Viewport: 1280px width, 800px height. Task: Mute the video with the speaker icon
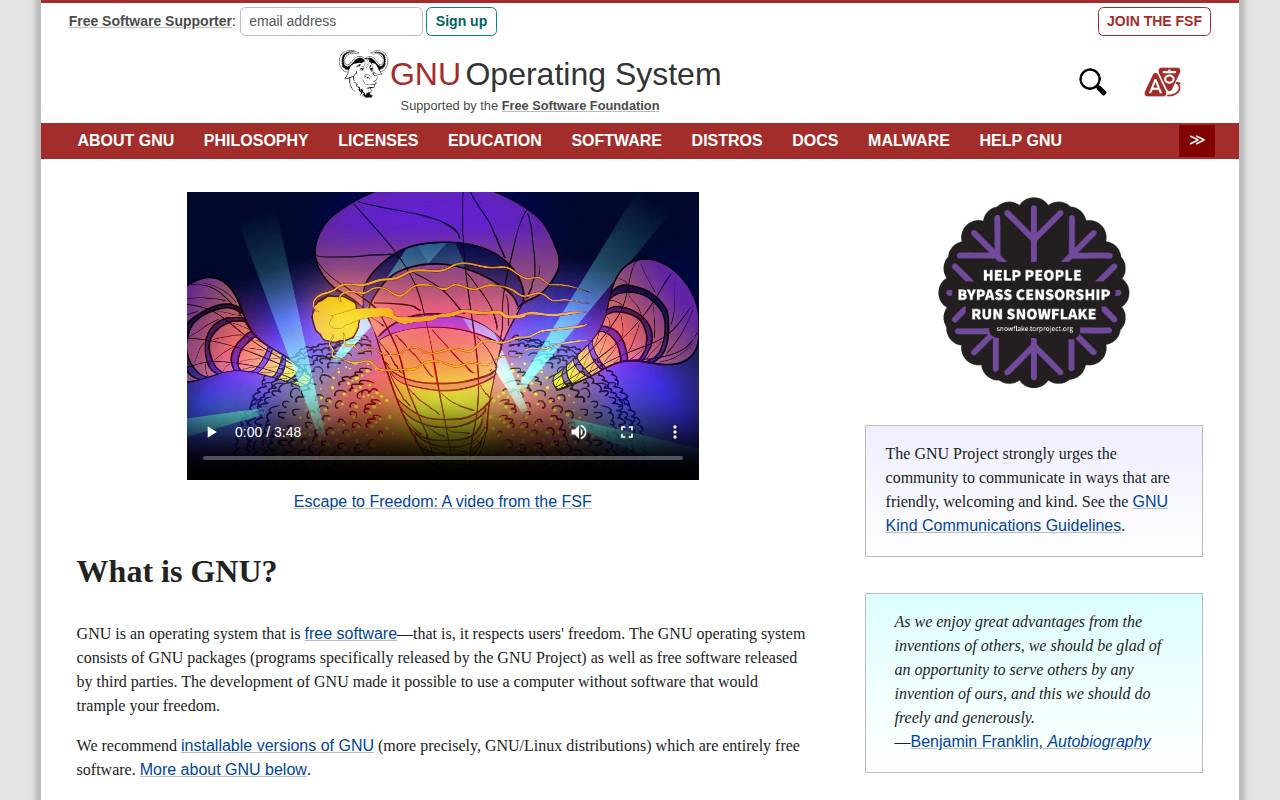(579, 432)
